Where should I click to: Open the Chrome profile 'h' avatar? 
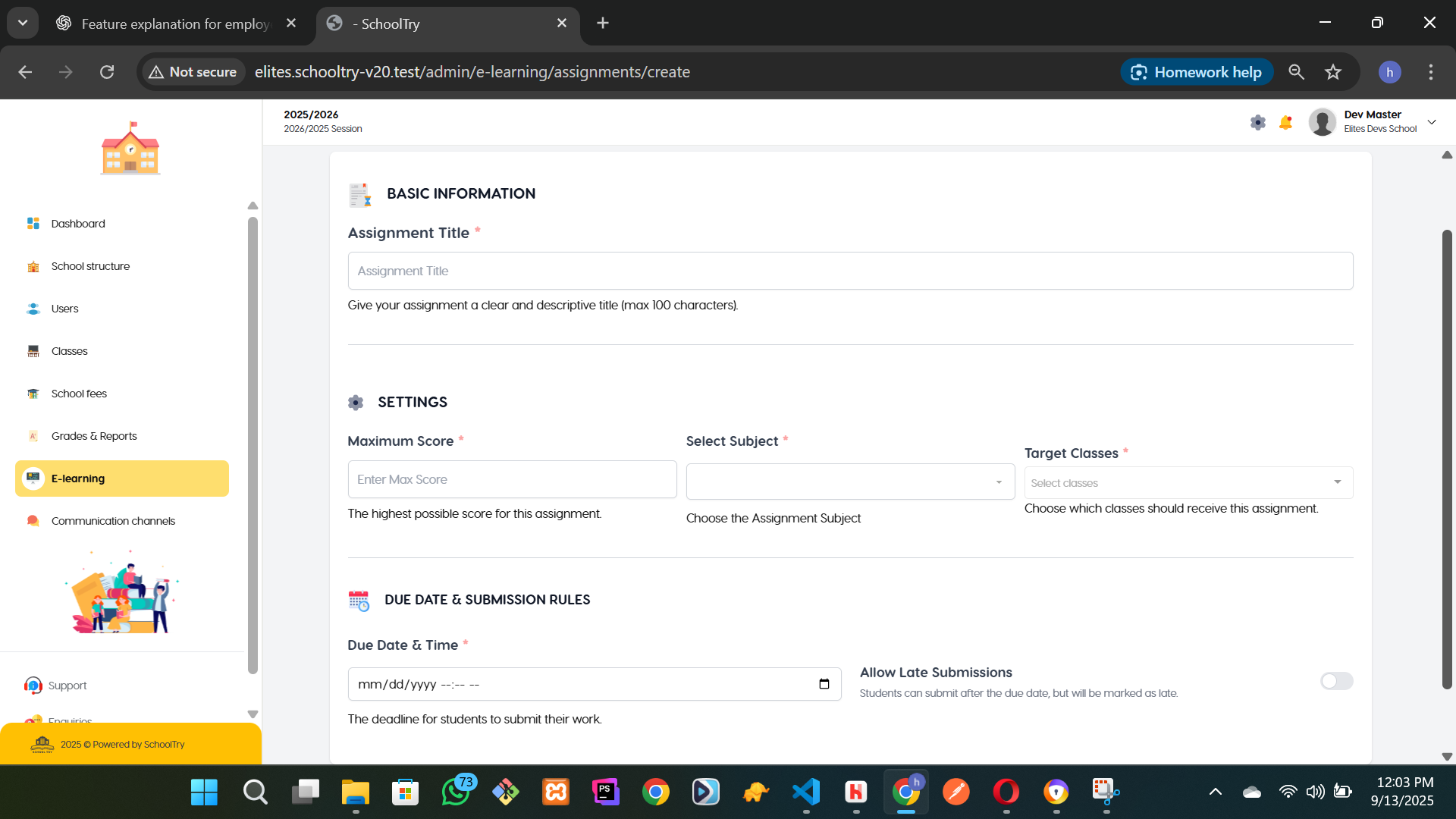click(1389, 72)
